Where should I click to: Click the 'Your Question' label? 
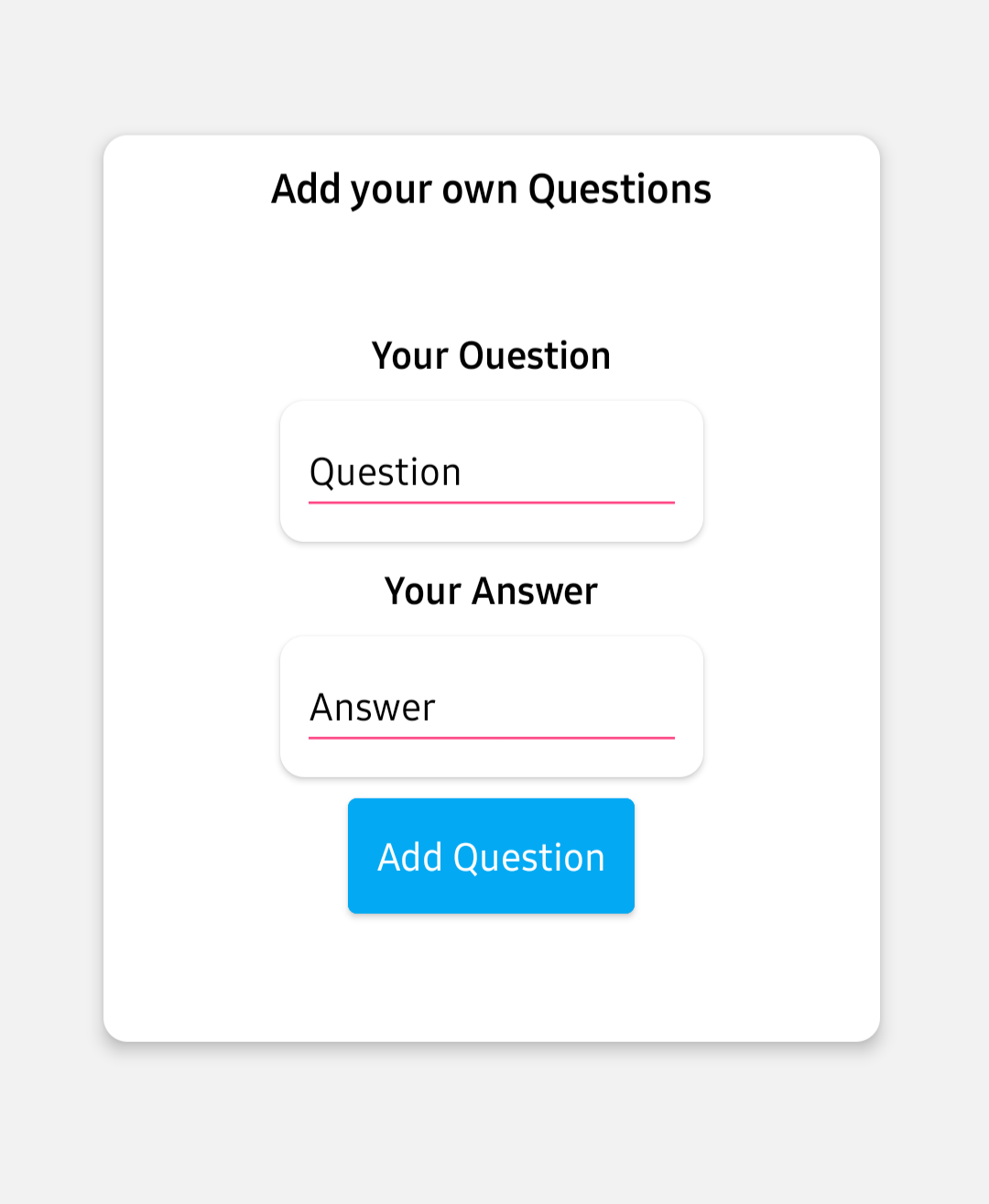[x=491, y=356]
